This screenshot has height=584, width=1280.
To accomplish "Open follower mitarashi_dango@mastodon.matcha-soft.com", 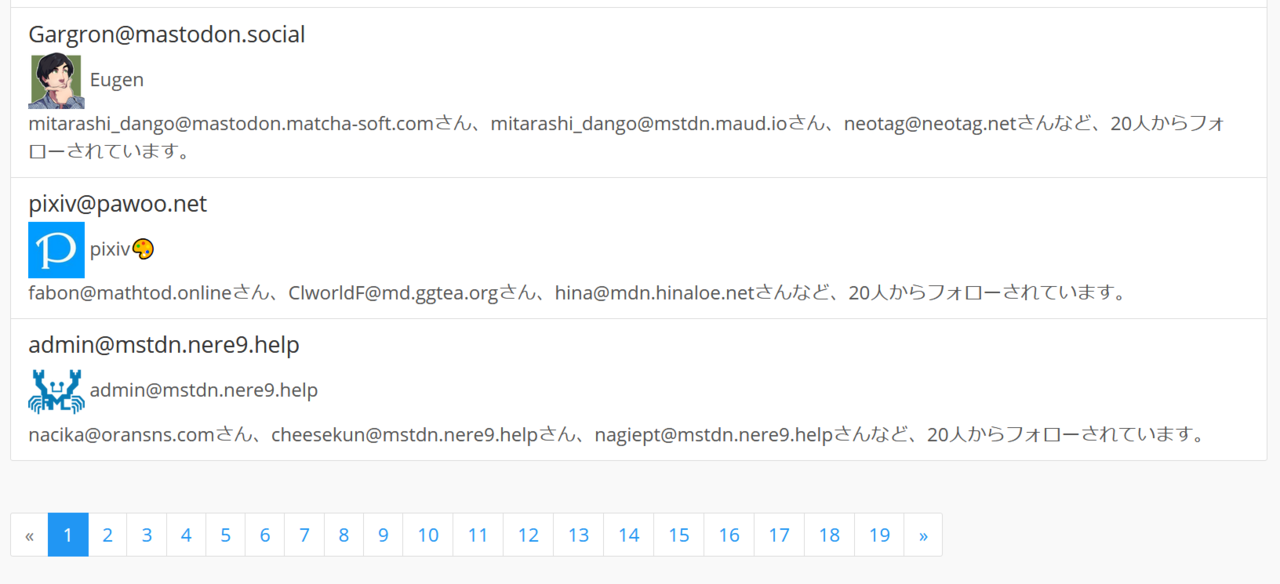I will pos(231,124).
